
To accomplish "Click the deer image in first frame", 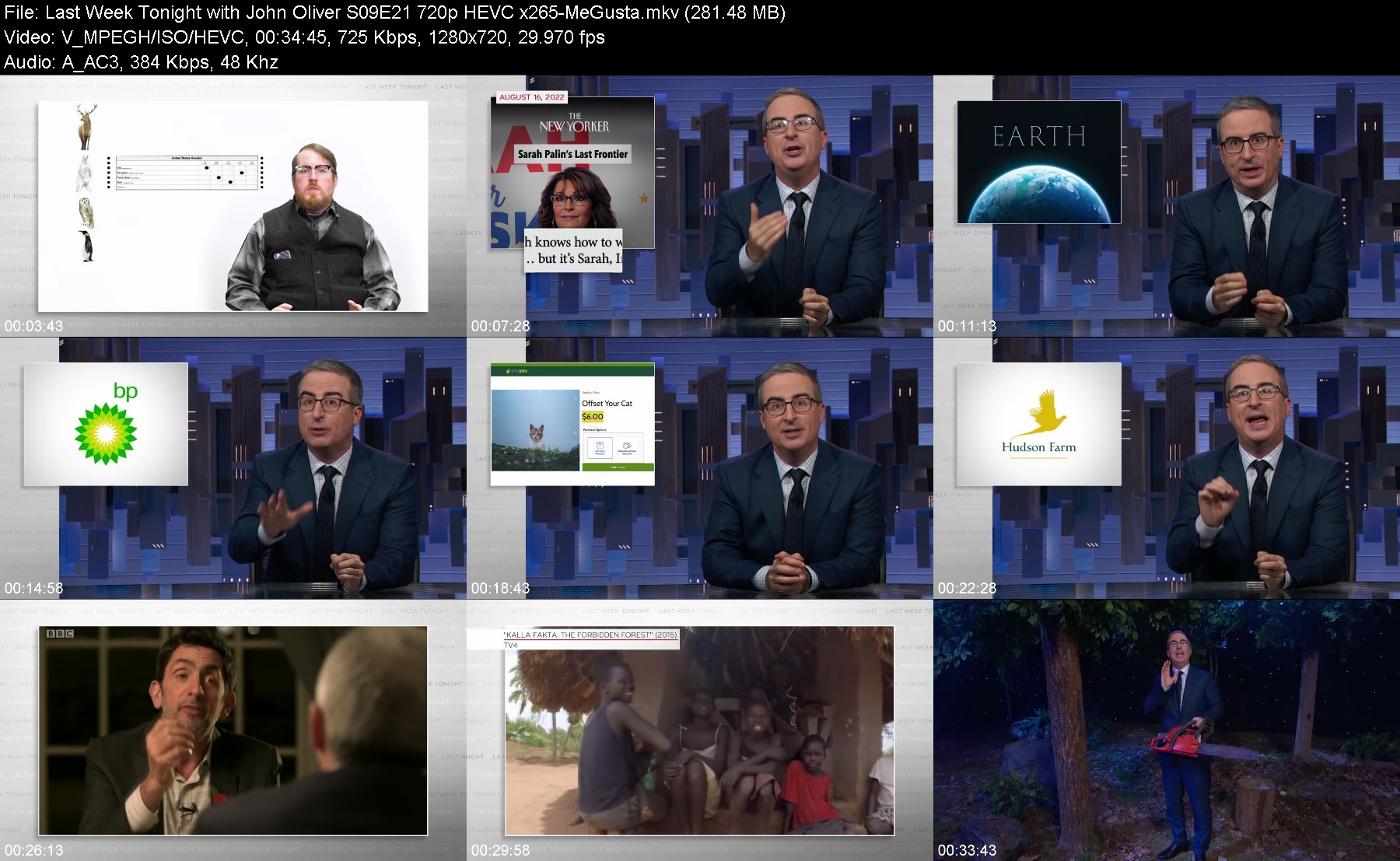I will point(86,127).
